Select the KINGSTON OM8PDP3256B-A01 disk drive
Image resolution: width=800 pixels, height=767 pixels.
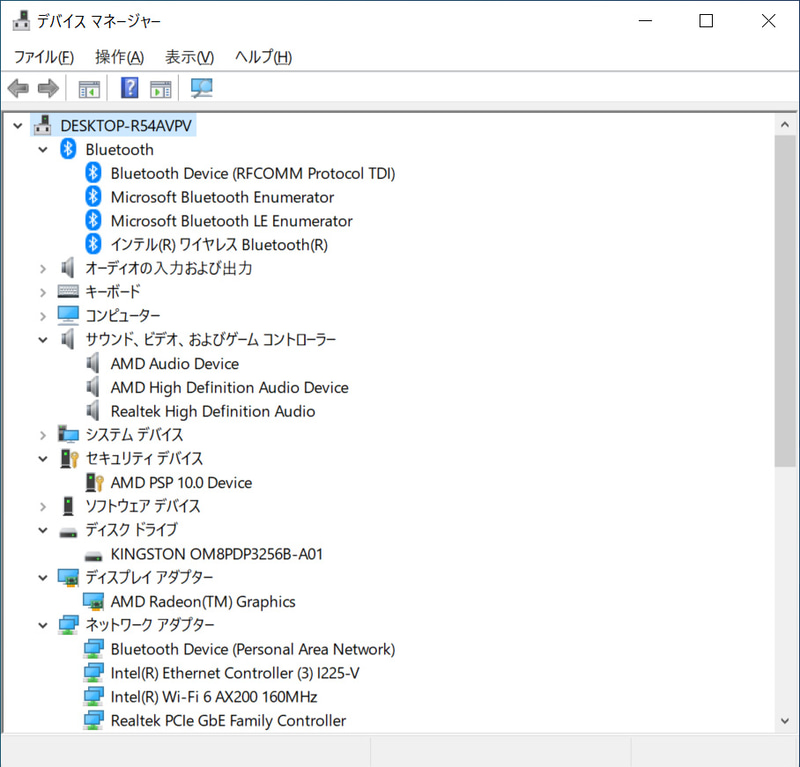(215, 554)
